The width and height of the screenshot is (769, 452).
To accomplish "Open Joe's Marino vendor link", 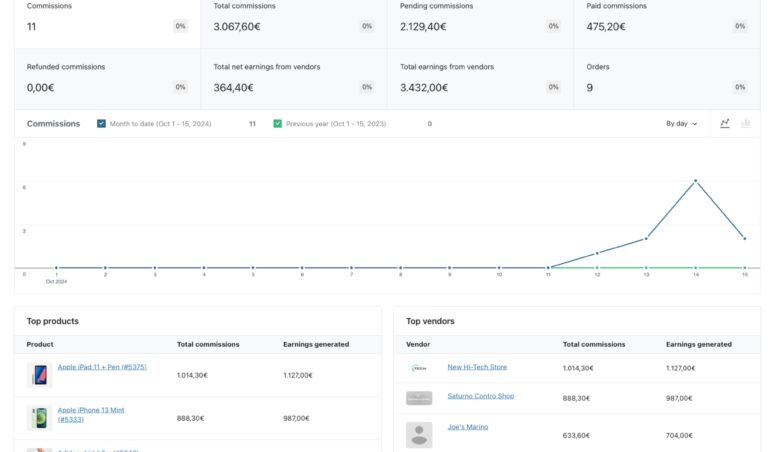I will coord(468,427).
